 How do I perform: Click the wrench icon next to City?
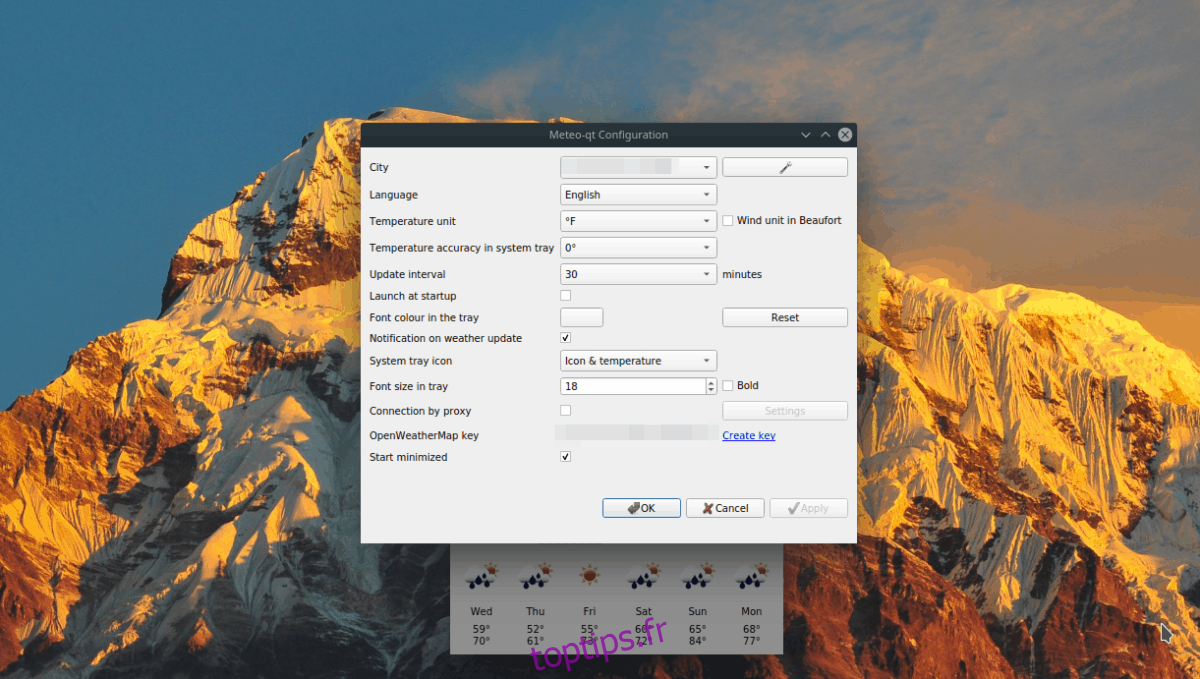(x=785, y=167)
